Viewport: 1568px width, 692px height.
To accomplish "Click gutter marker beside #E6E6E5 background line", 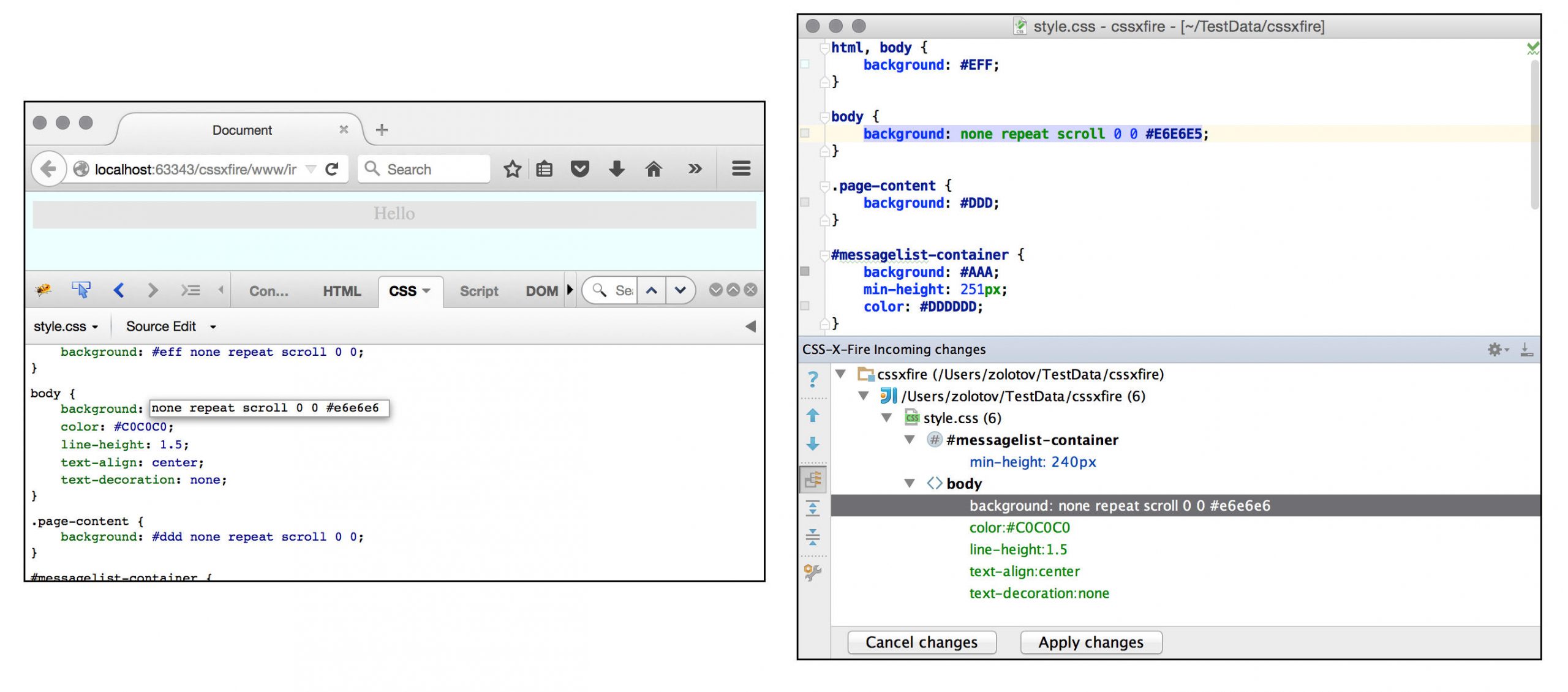I will [x=805, y=134].
